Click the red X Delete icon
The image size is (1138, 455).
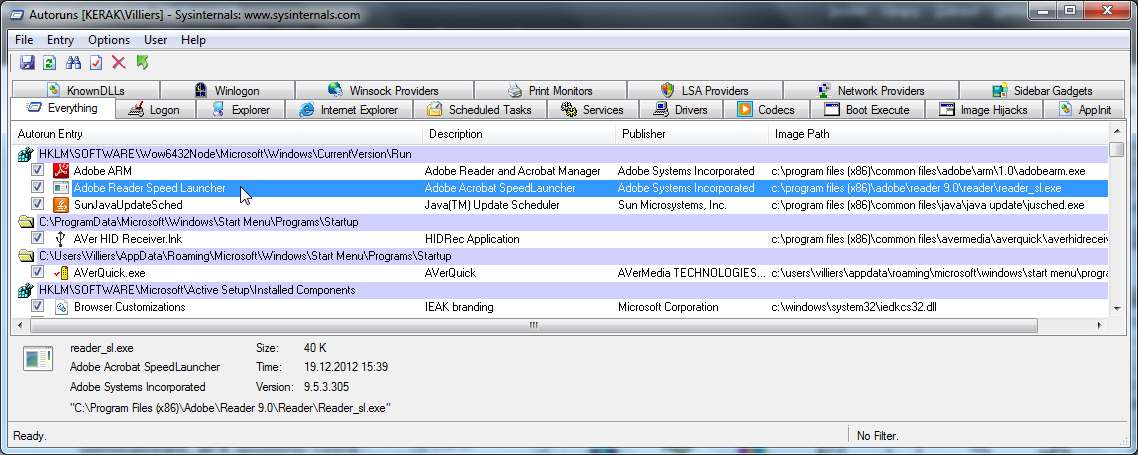pyautogui.click(x=118, y=63)
